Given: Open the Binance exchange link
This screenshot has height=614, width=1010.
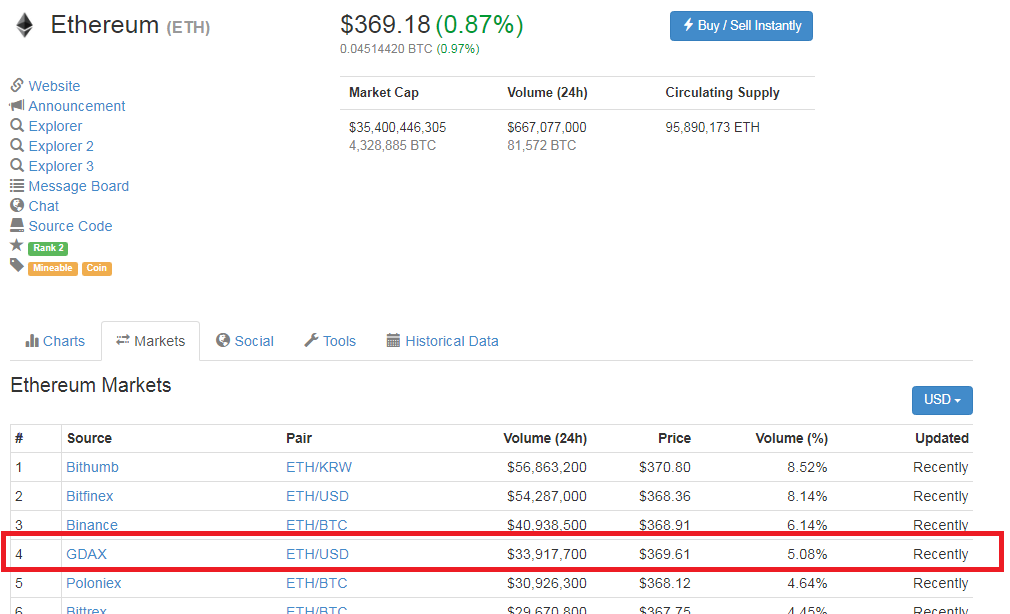Looking at the screenshot, I should [x=92, y=525].
